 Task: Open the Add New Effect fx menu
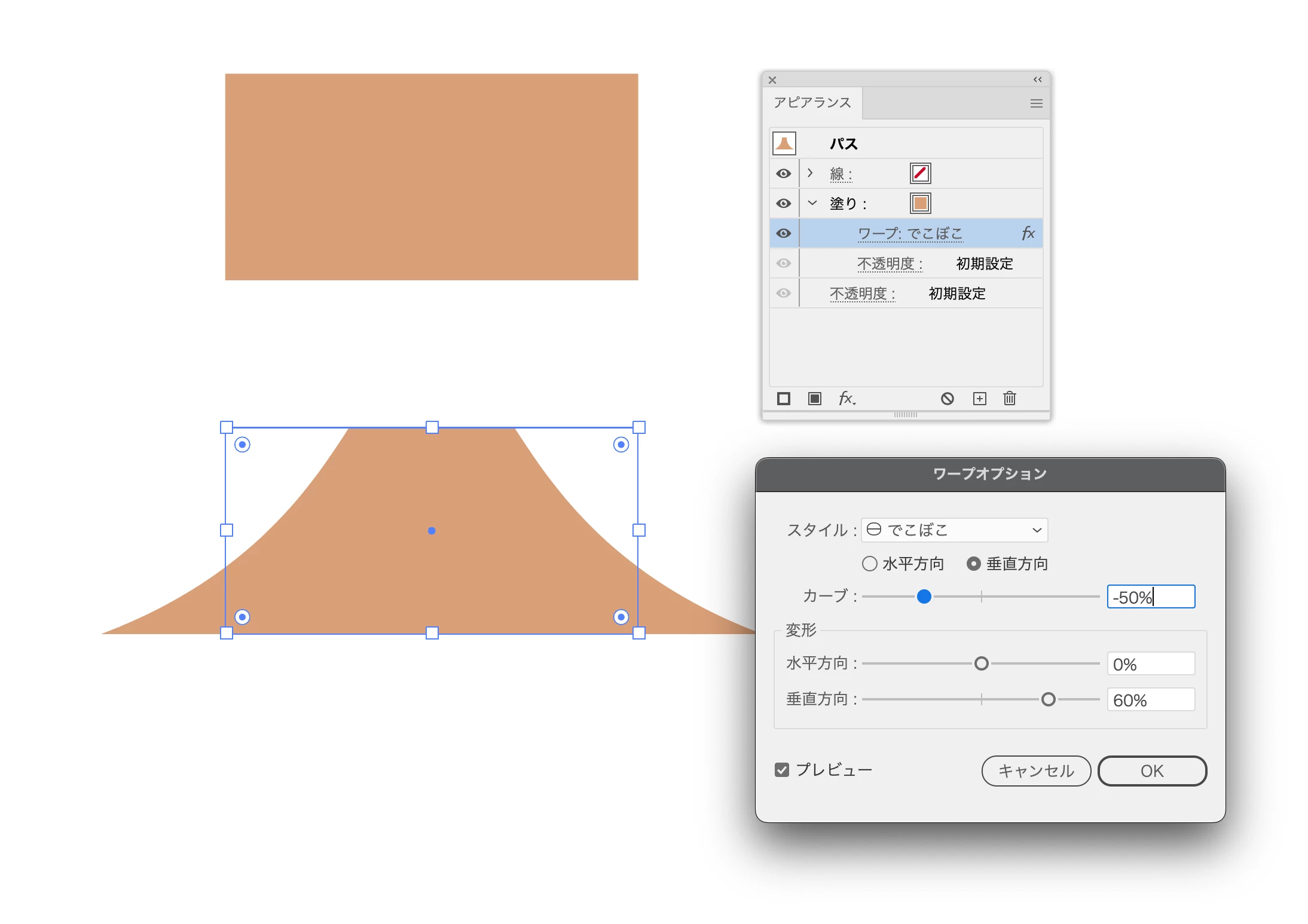(846, 399)
